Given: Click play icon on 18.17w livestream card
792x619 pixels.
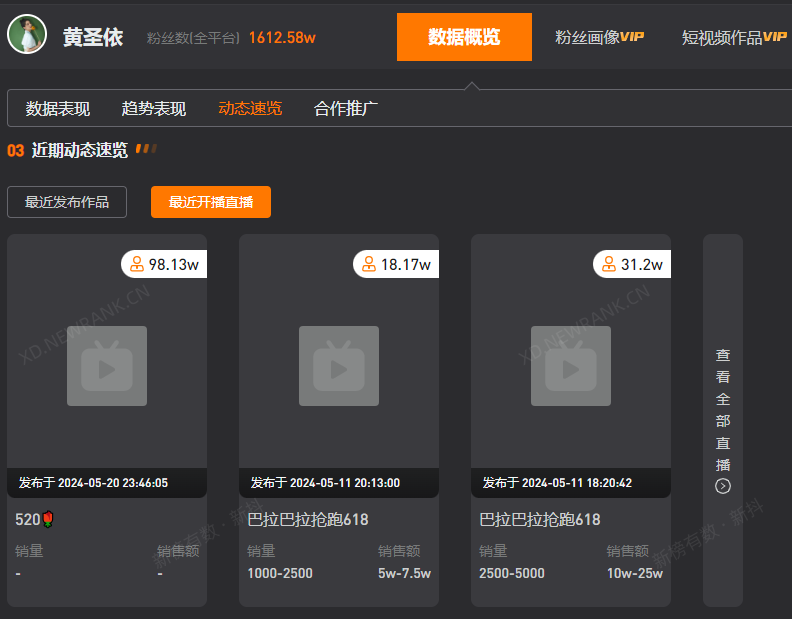Looking at the screenshot, I should (339, 366).
